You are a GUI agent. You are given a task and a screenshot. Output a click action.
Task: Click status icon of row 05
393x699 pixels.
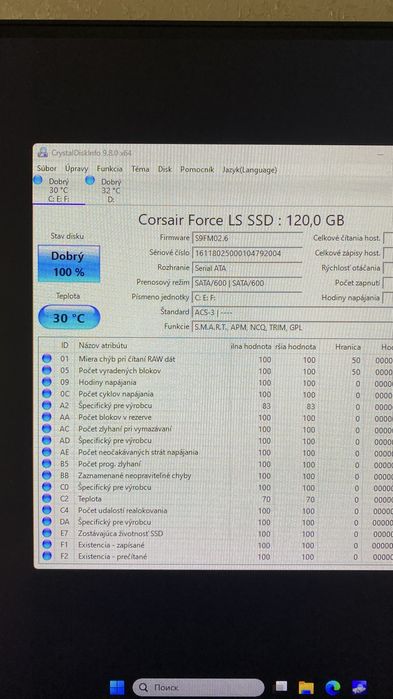click(47, 370)
